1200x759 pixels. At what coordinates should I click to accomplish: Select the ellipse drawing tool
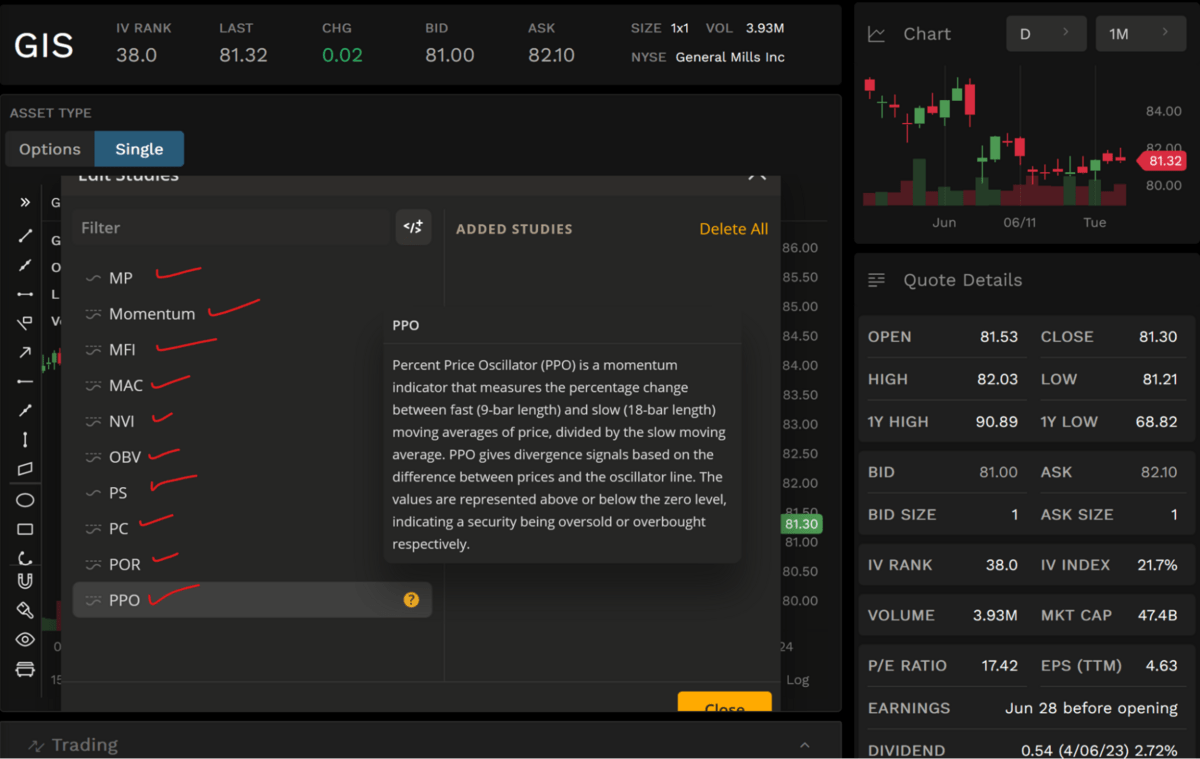click(25, 500)
